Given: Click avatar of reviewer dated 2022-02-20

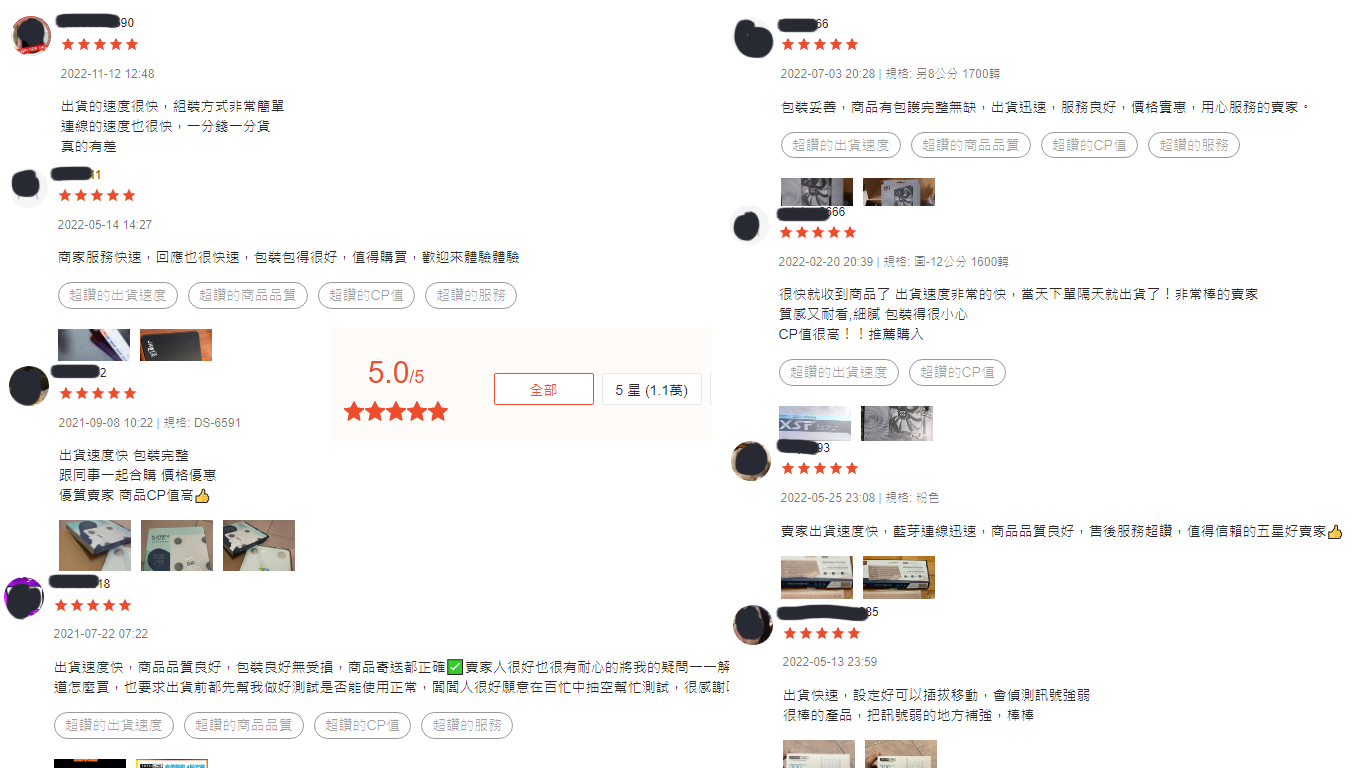Looking at the screenshot, I should tap(751, 226).
